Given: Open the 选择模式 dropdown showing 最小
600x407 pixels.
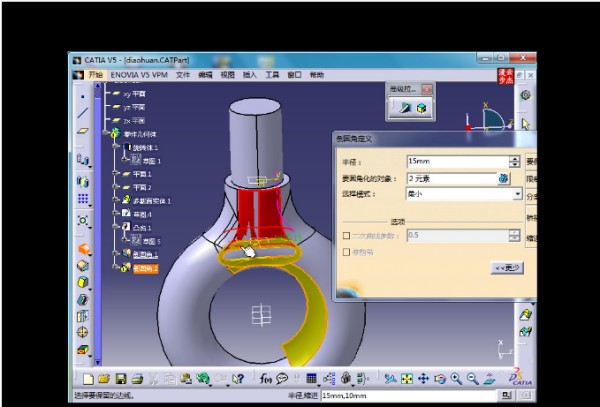Looking at the screenshot, I should click(464, 194).
